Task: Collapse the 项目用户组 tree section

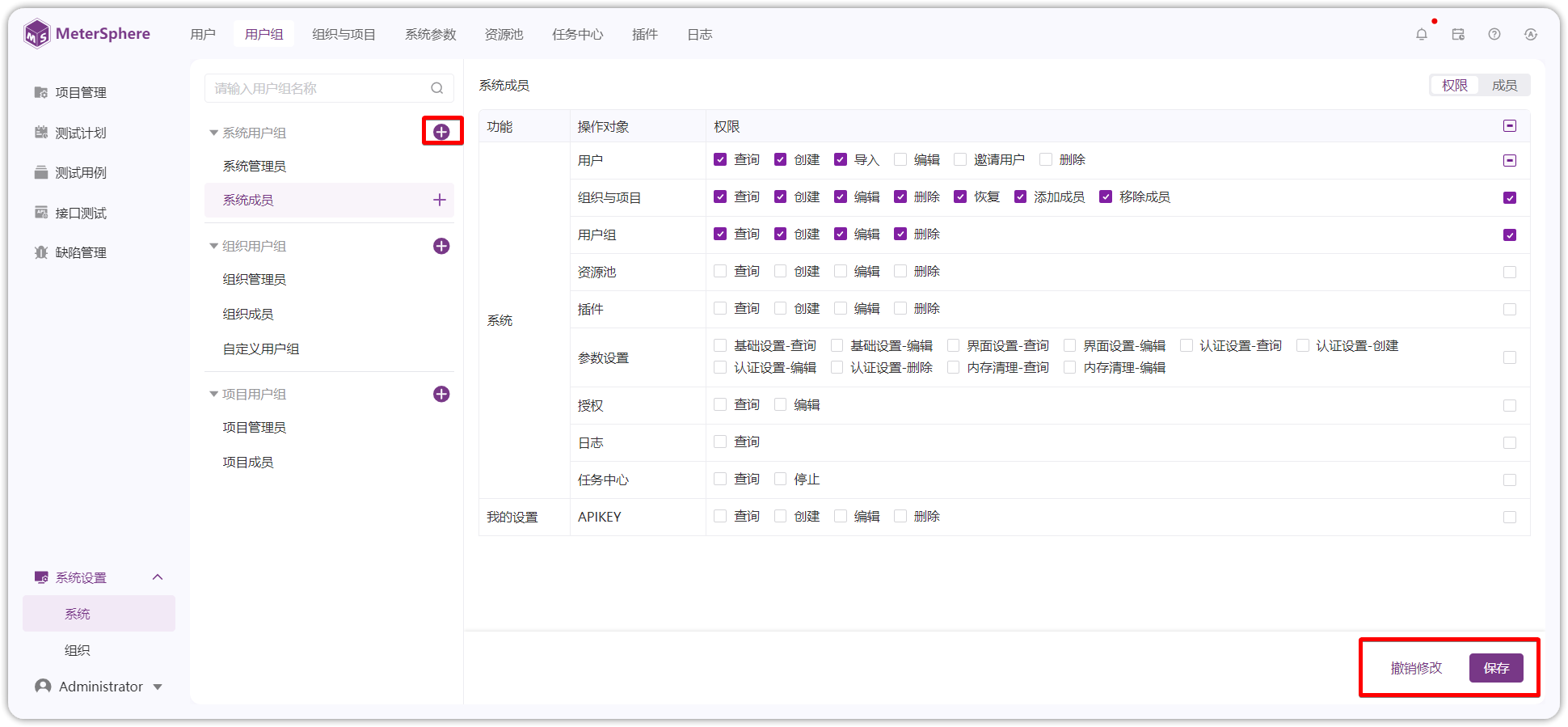Action: point(213,394)
